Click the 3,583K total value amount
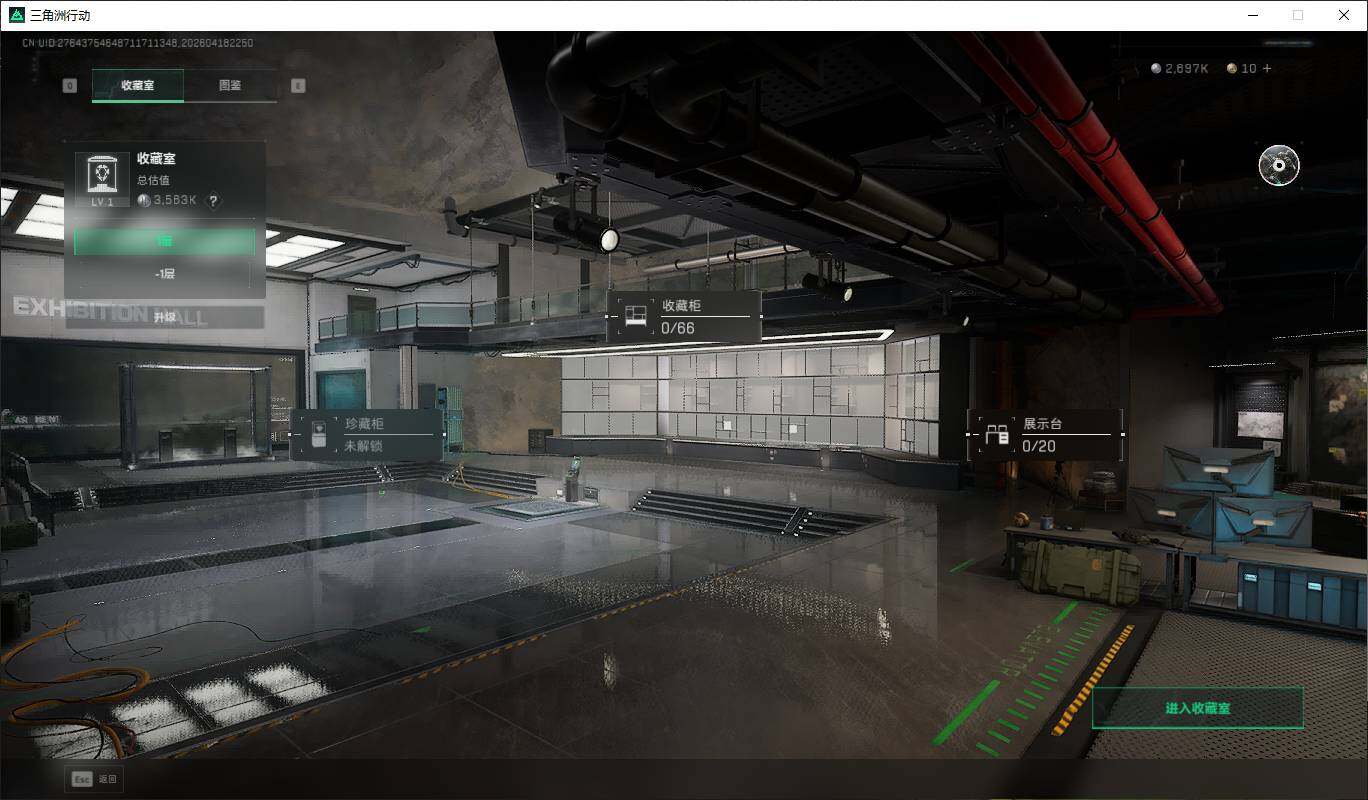Screen dimensions: 1368x800 click(x=175, y=200)
